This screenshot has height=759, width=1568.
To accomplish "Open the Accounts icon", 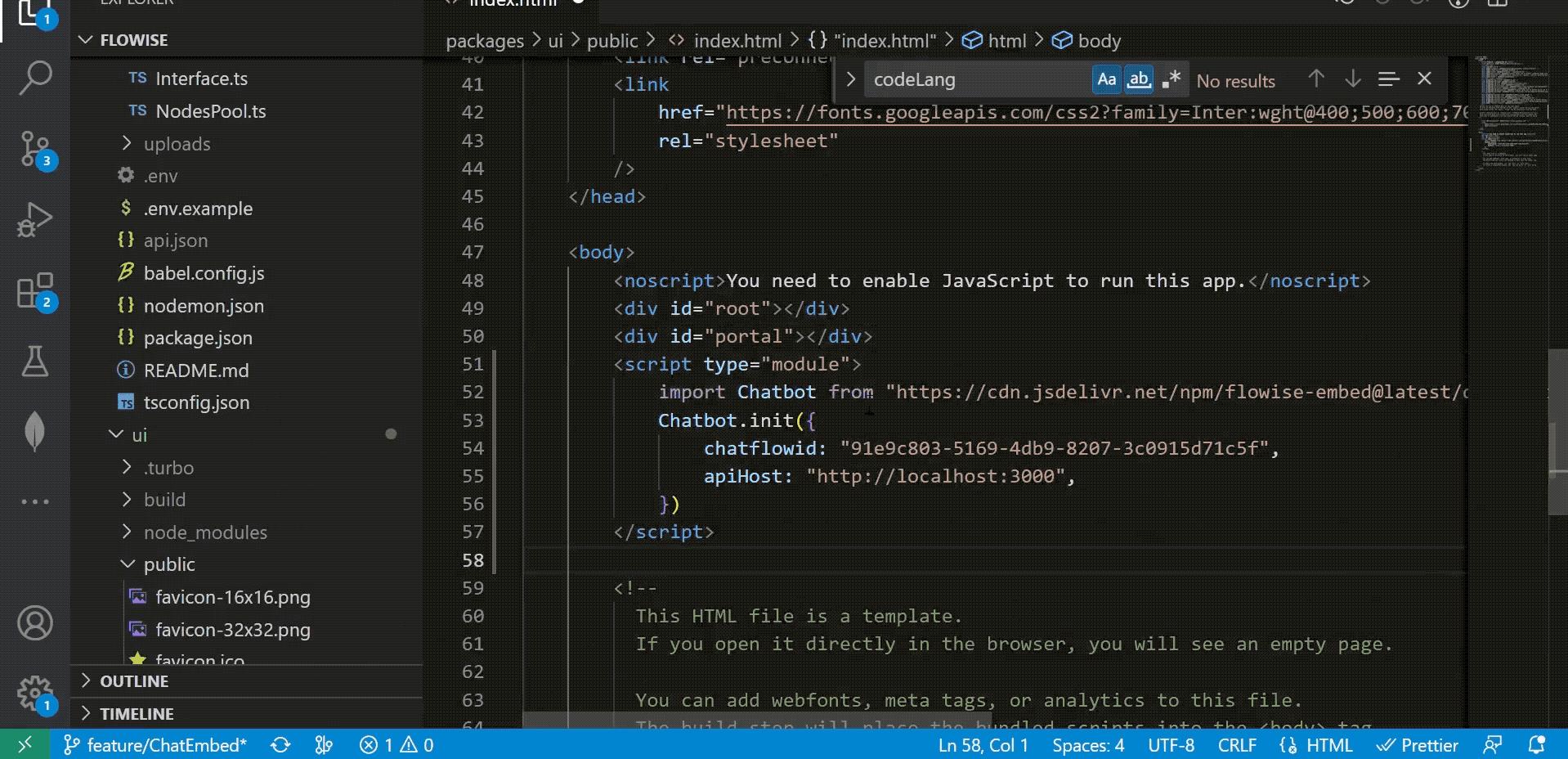I will click(35, 623).
